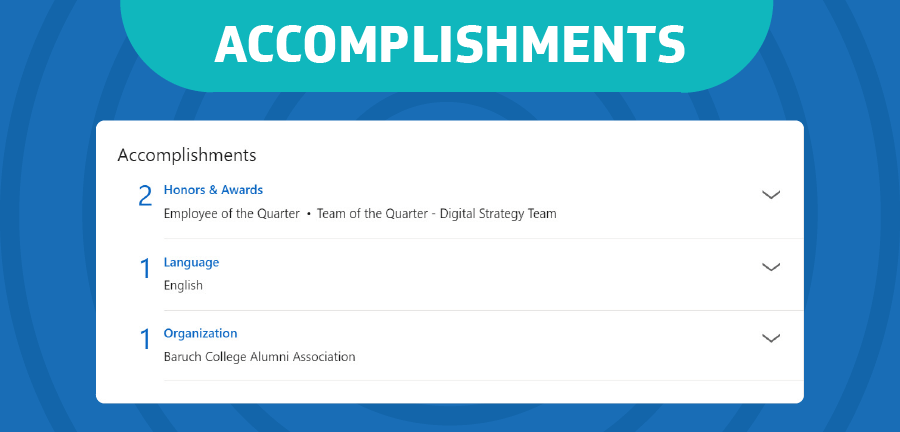Open the Language heading link
Viewport: 900px width, 432px height.
coord(191,262)
